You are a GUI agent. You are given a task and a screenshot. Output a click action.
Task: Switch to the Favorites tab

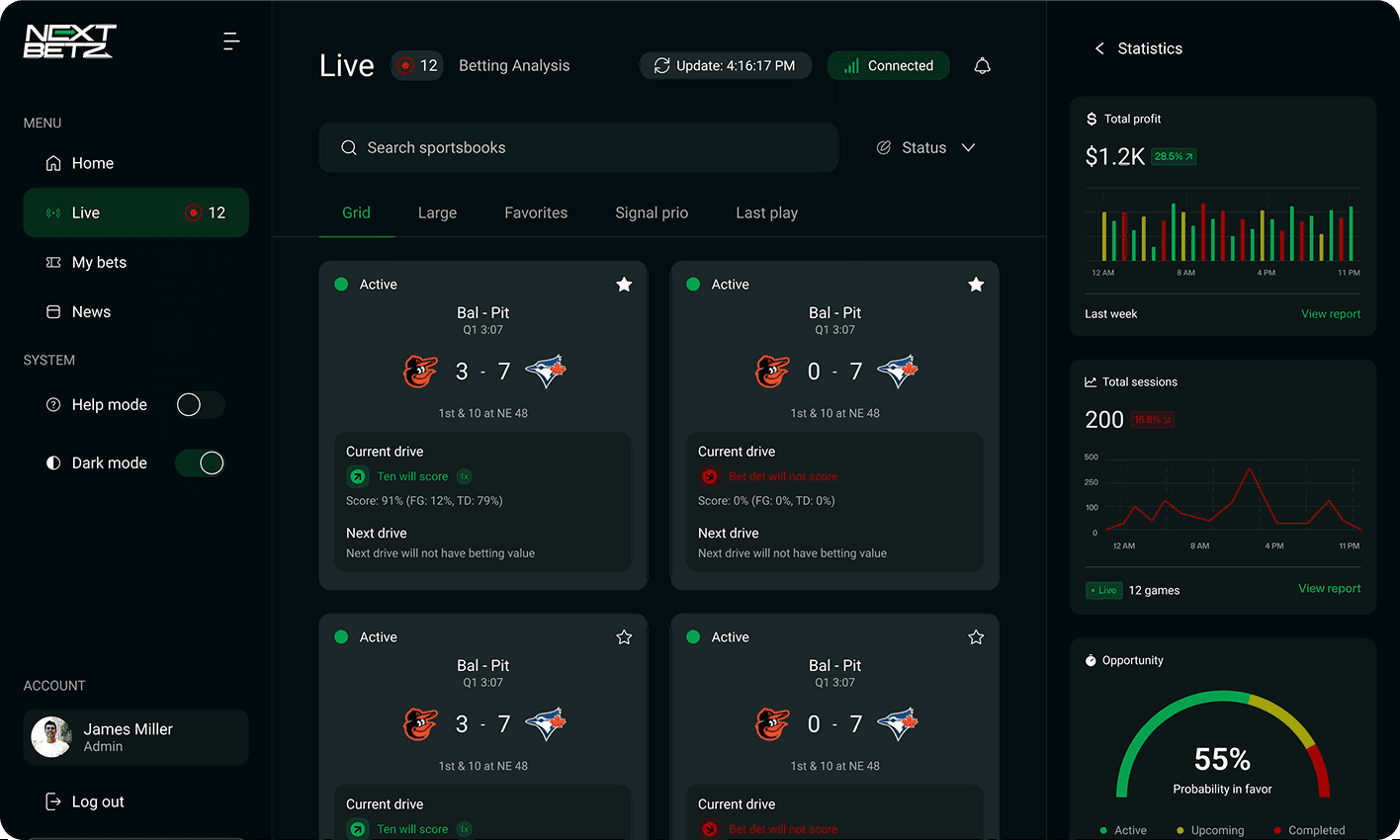(536, 212)
